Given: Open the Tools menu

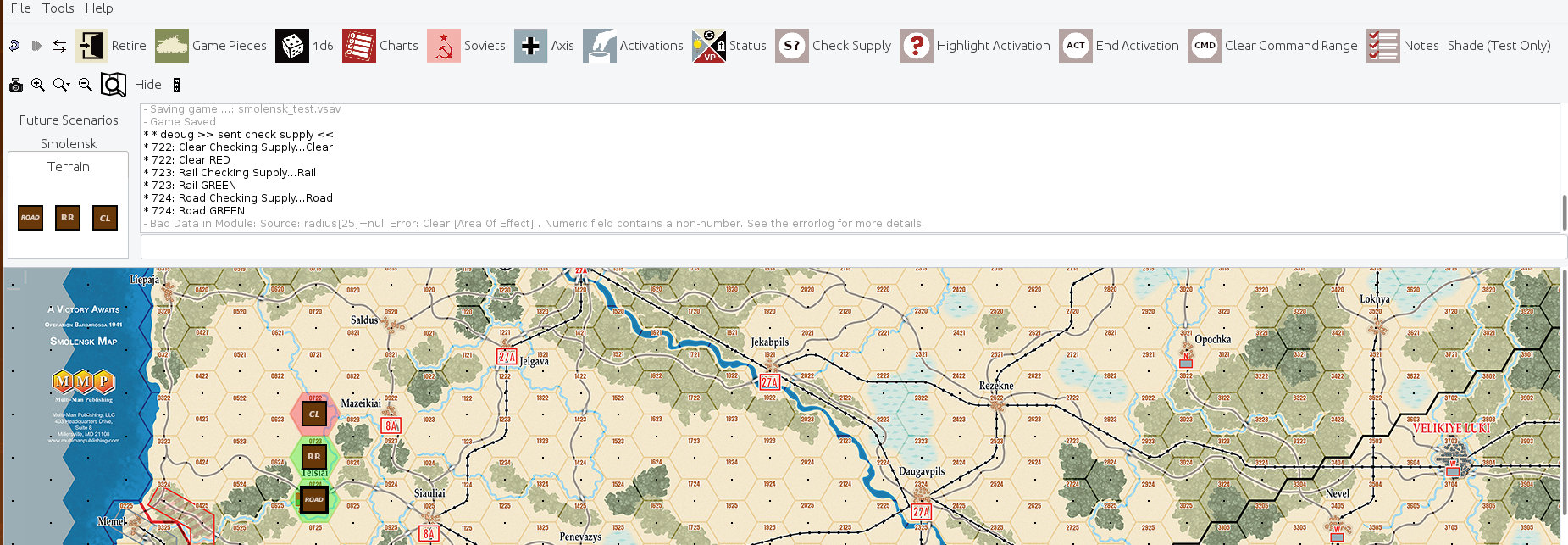Looking at the screenshot, I should click(x=58, y=8).
